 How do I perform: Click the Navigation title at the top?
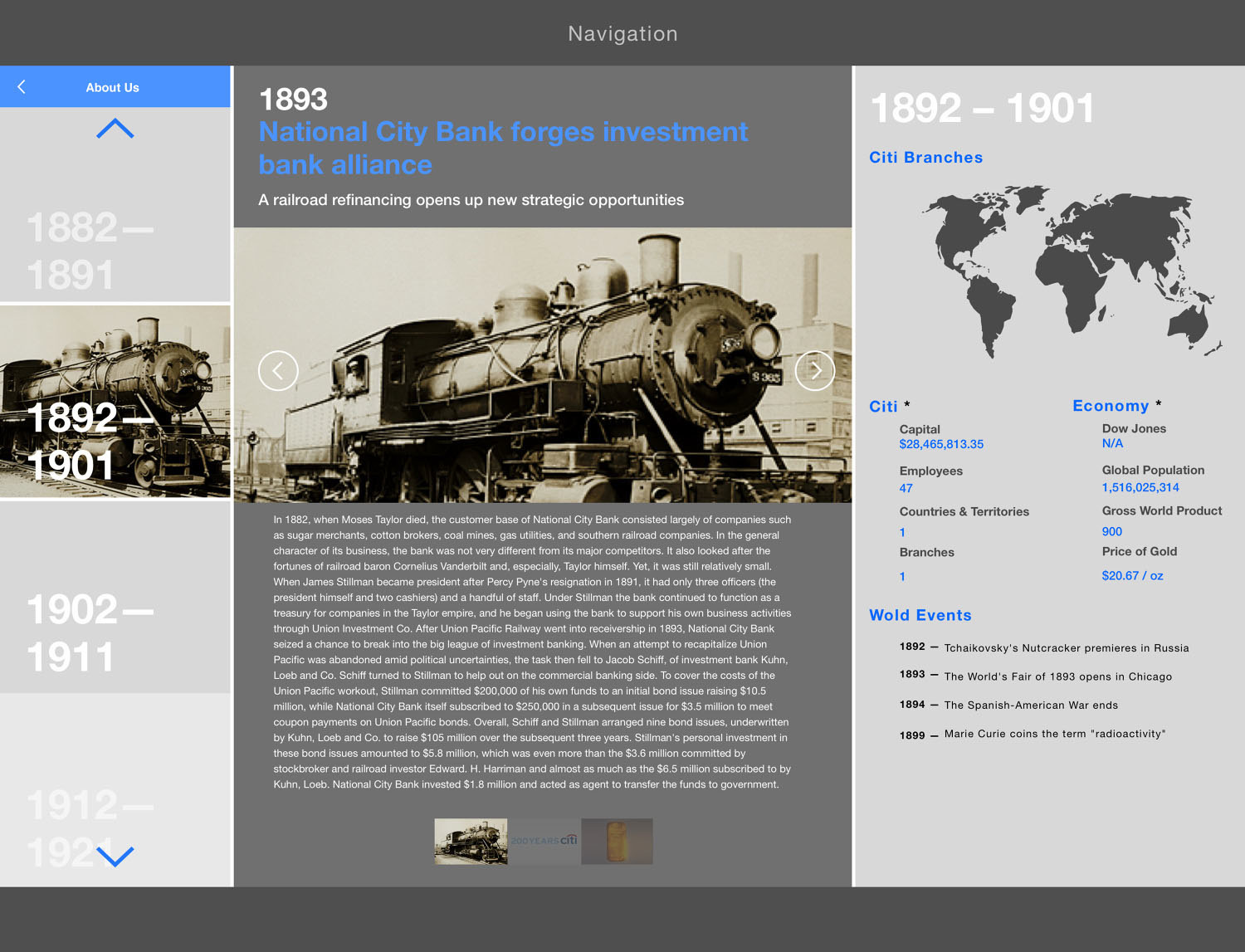[622, 34]
